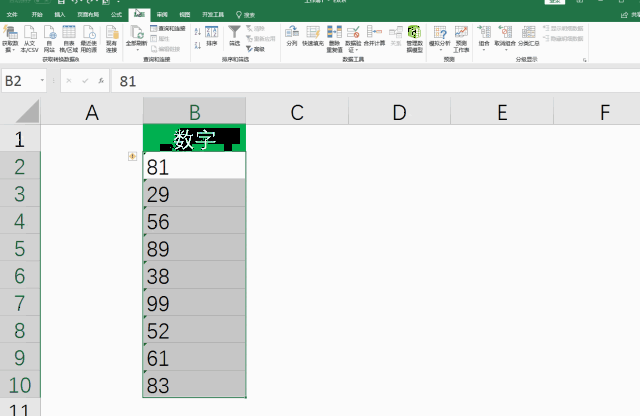Screen dimensions: 640x416
Task: Click the 快速填充 (Flash Fill) icon
Action: [313, 33]
